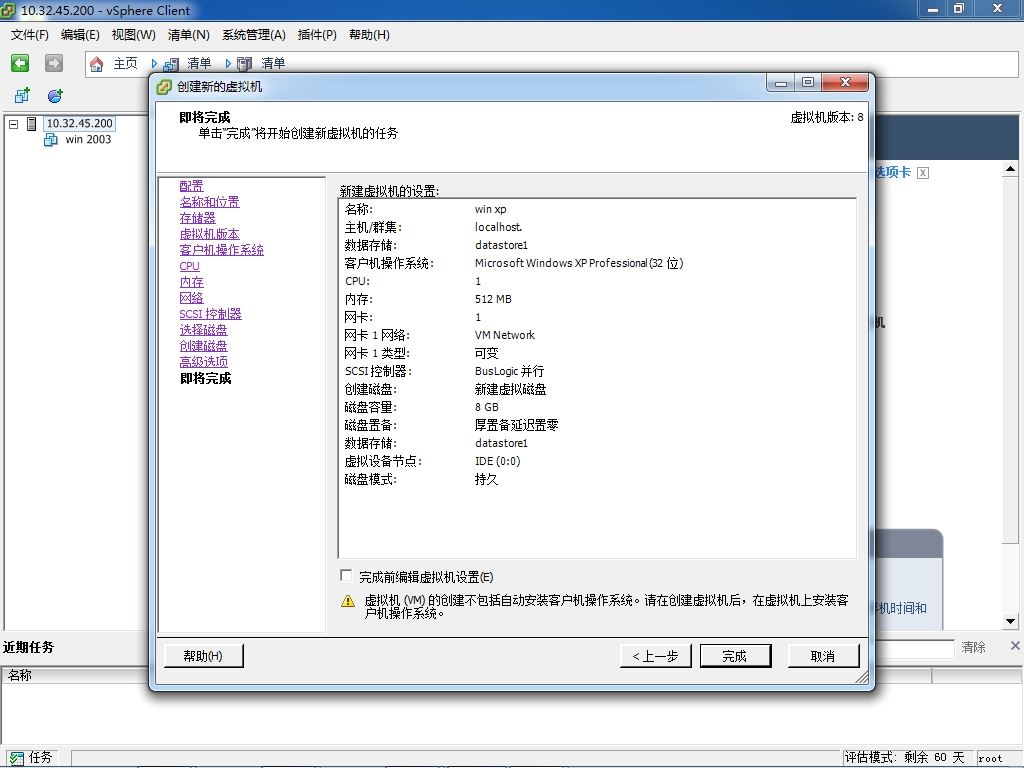1024x768 pixels.
Task: Expand the arrow after Home breadcrumb
Action: pos(154,63)
